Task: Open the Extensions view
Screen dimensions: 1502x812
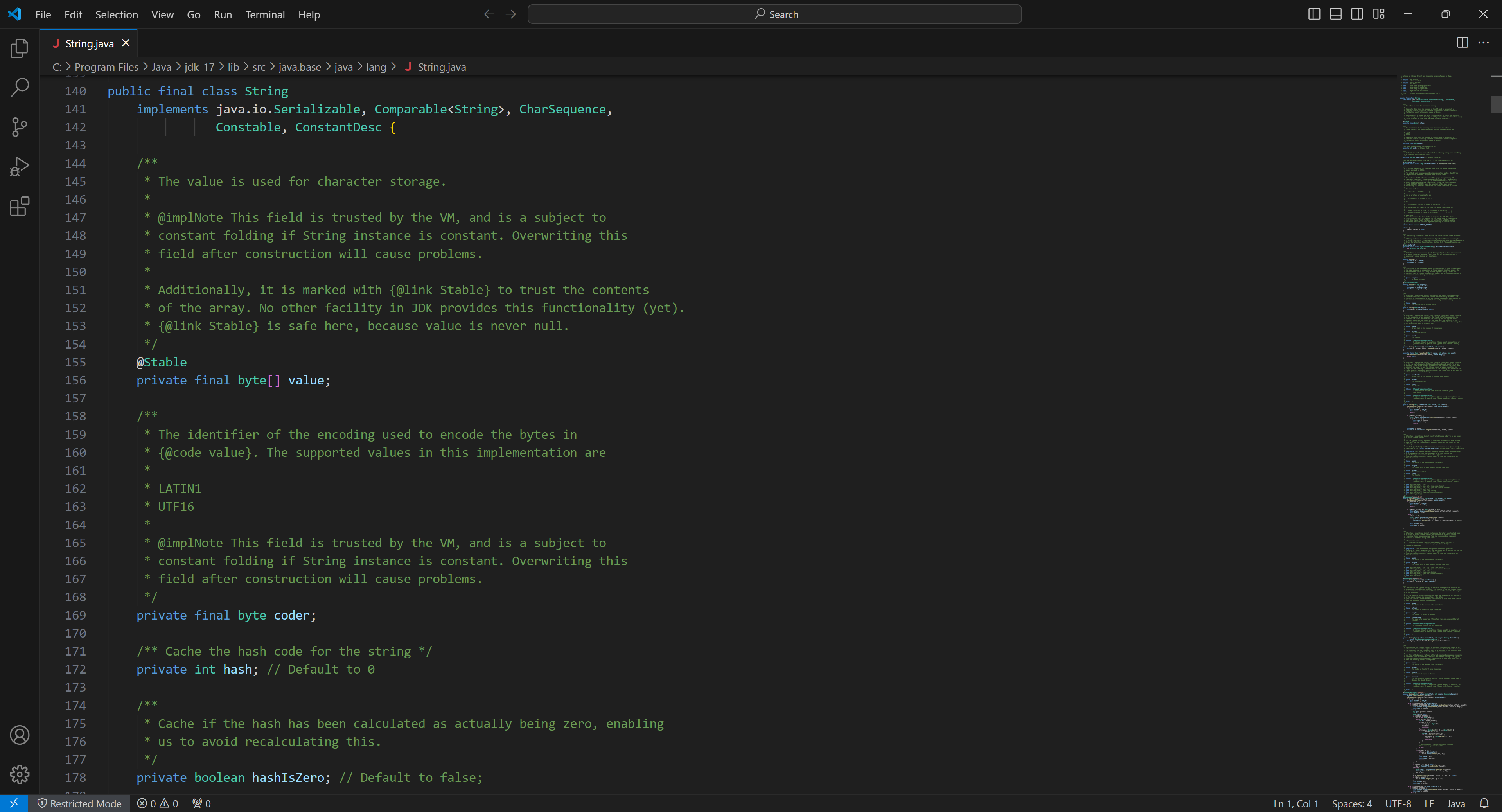Action: [19, 207]
